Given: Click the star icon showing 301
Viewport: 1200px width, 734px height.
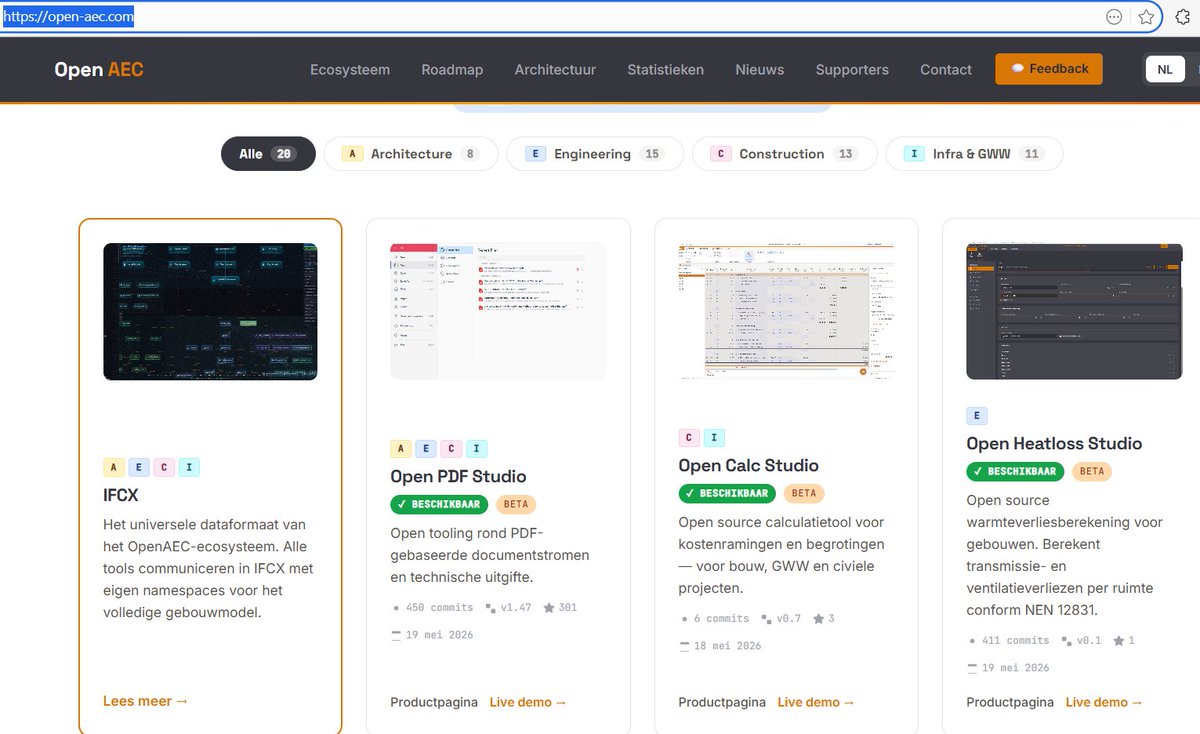Looking at the screenshot, I should click(549, 607).
